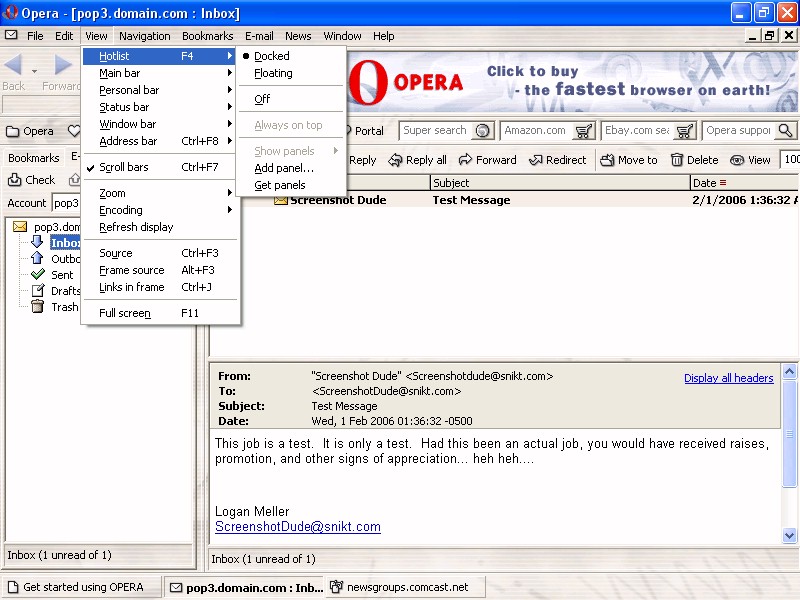Select the Inbox folder in tree
Image resolution: width=800 pixels, height=600 pixels.
[65, 243]
